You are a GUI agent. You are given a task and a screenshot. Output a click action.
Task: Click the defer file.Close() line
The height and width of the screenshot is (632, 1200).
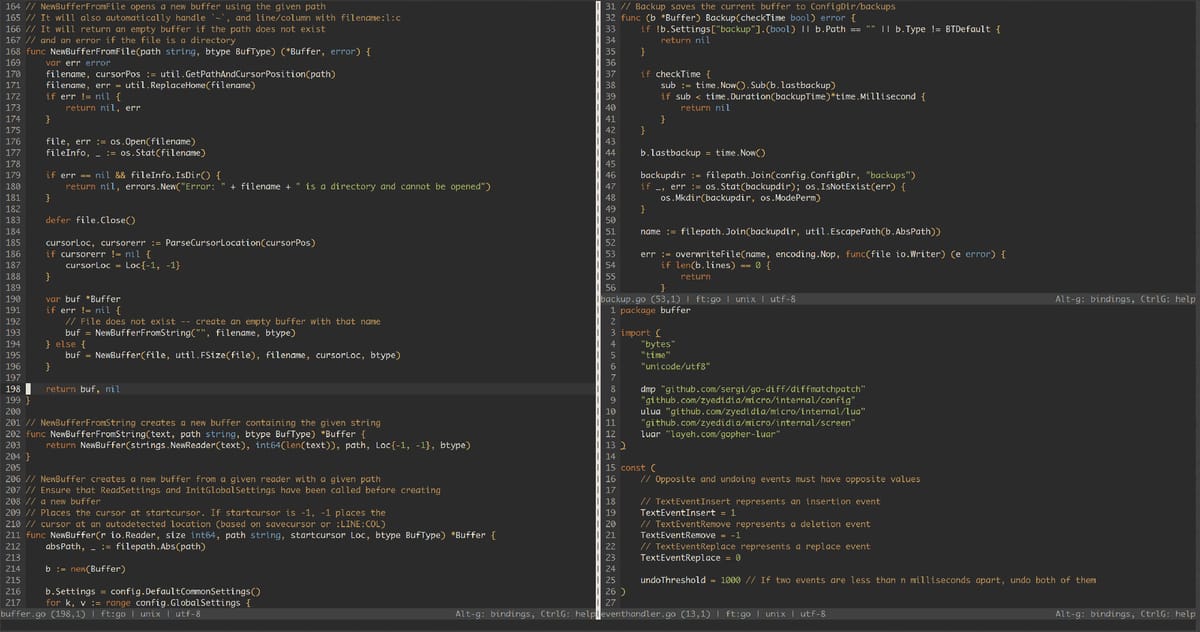coord(90,219)
